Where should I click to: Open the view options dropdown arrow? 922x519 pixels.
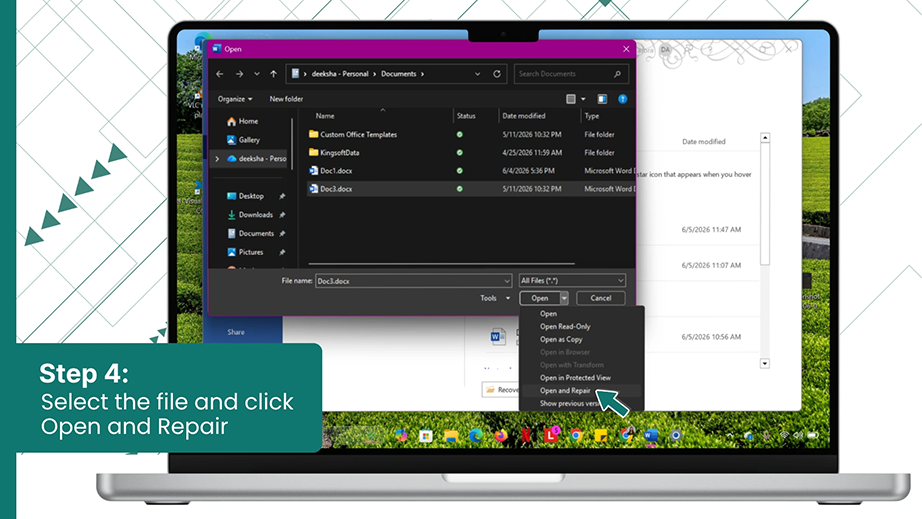[583, 99]
